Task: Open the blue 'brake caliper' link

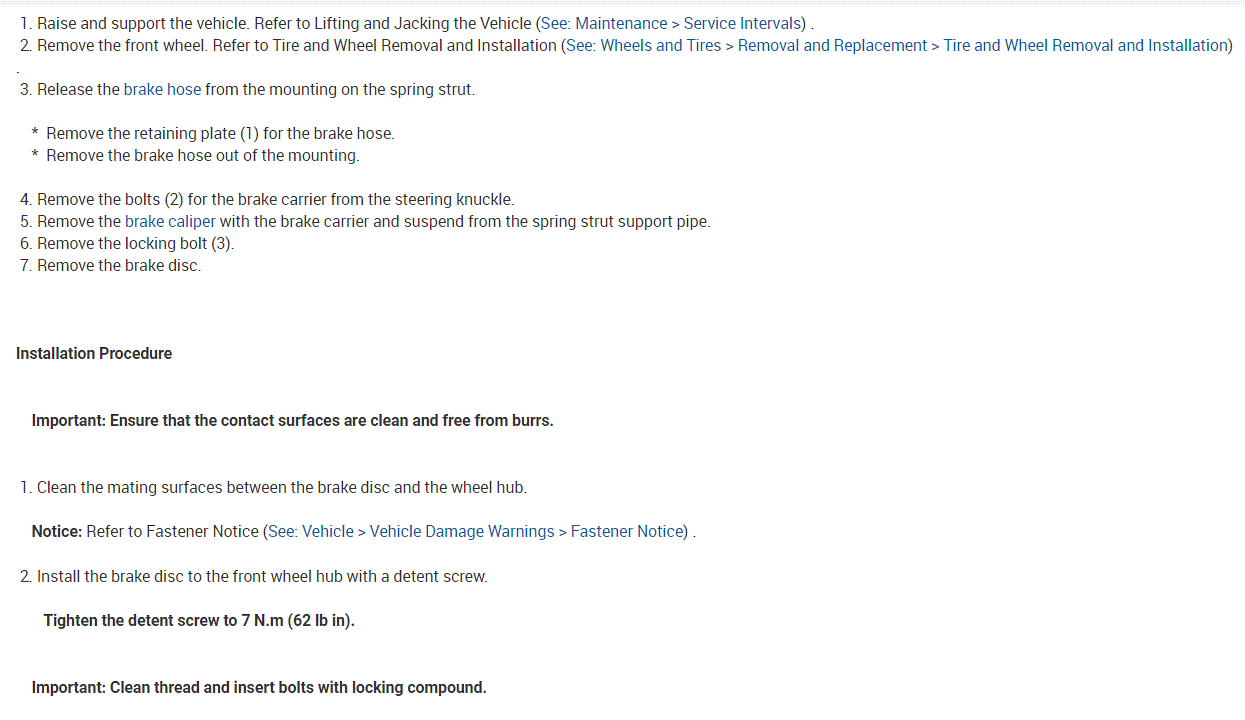Action: [x=170, y=221]
